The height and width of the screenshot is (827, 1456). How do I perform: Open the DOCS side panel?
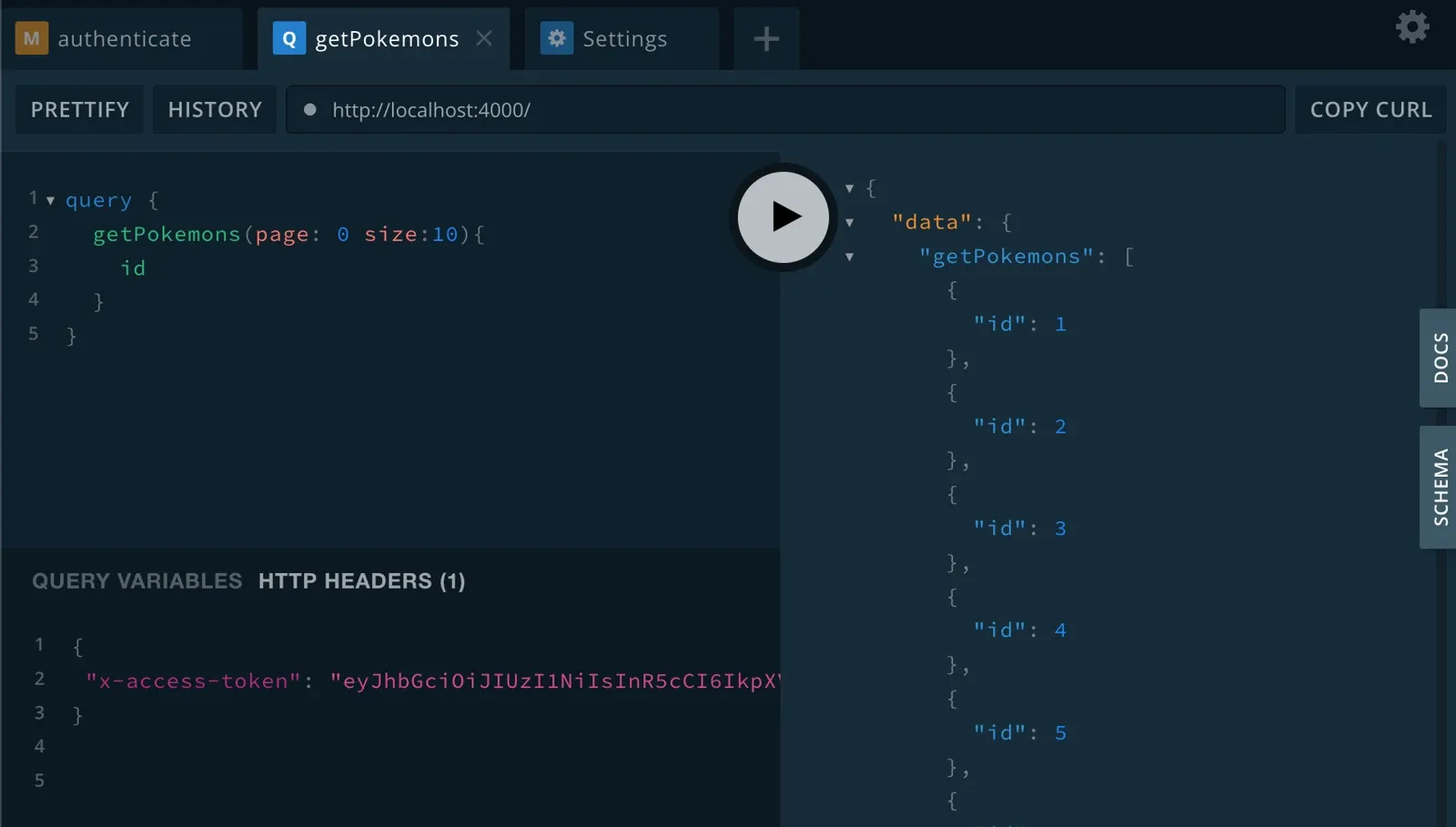1439,358
